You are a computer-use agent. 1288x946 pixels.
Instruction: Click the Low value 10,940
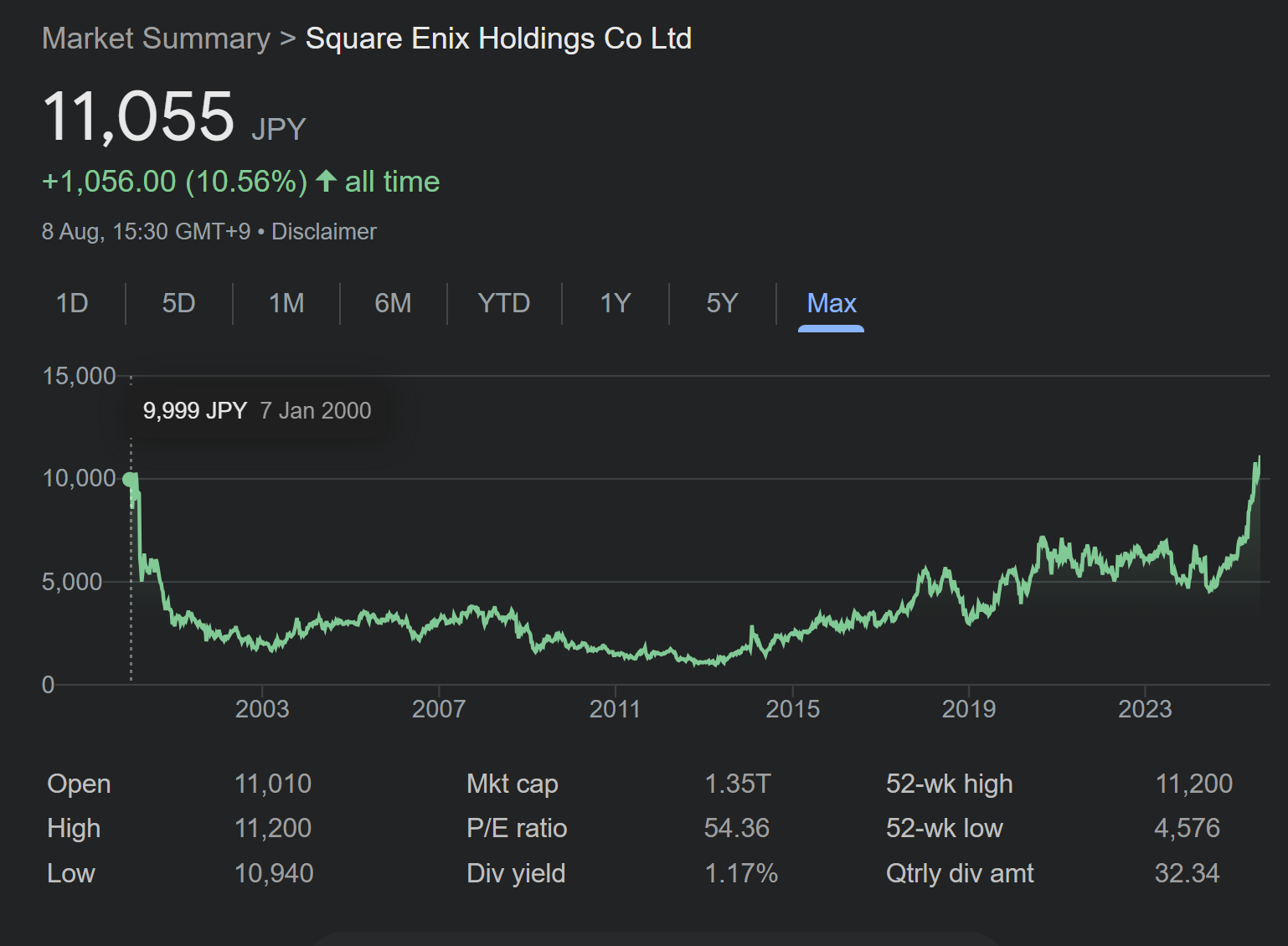274,873
